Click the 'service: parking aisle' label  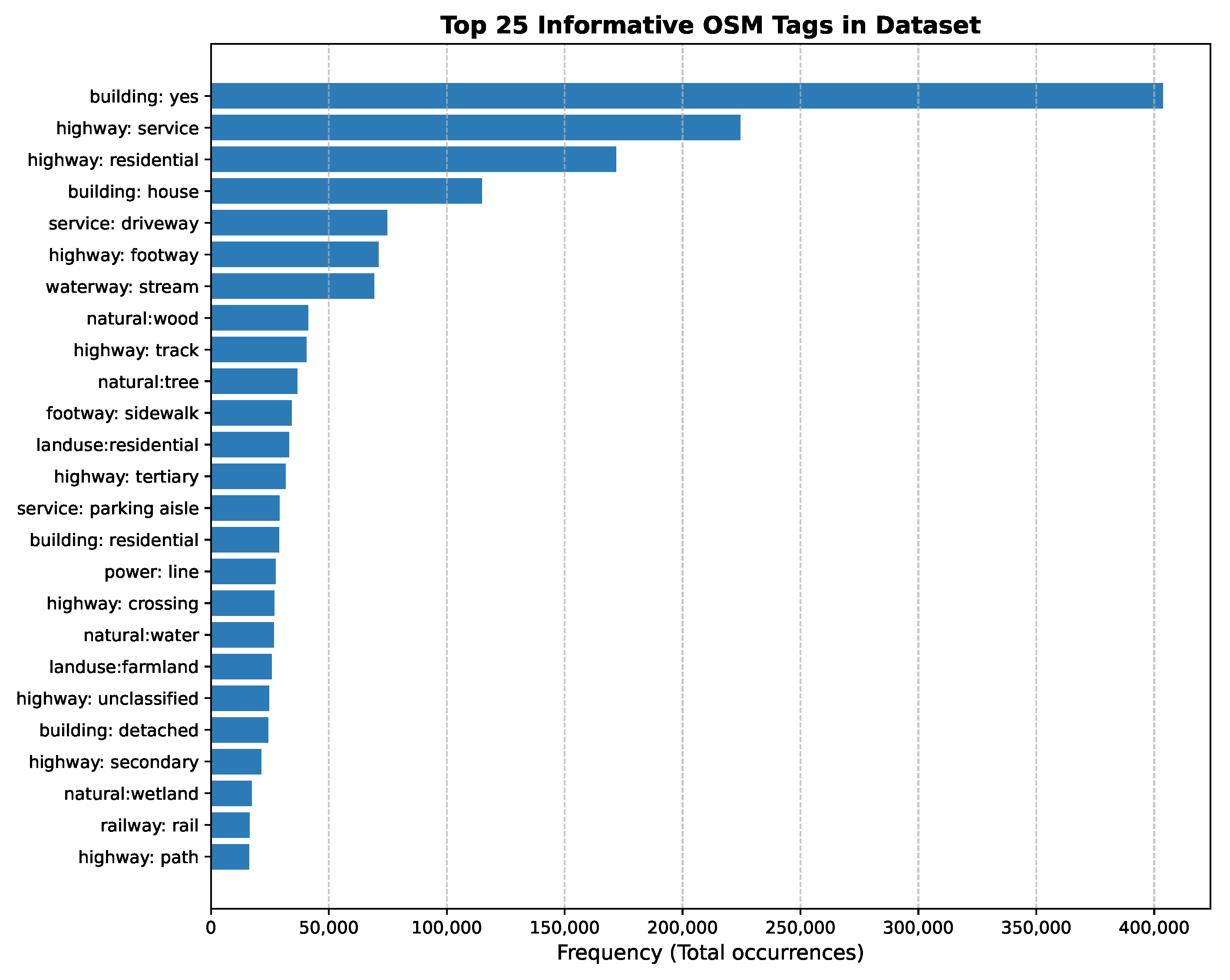108,509
